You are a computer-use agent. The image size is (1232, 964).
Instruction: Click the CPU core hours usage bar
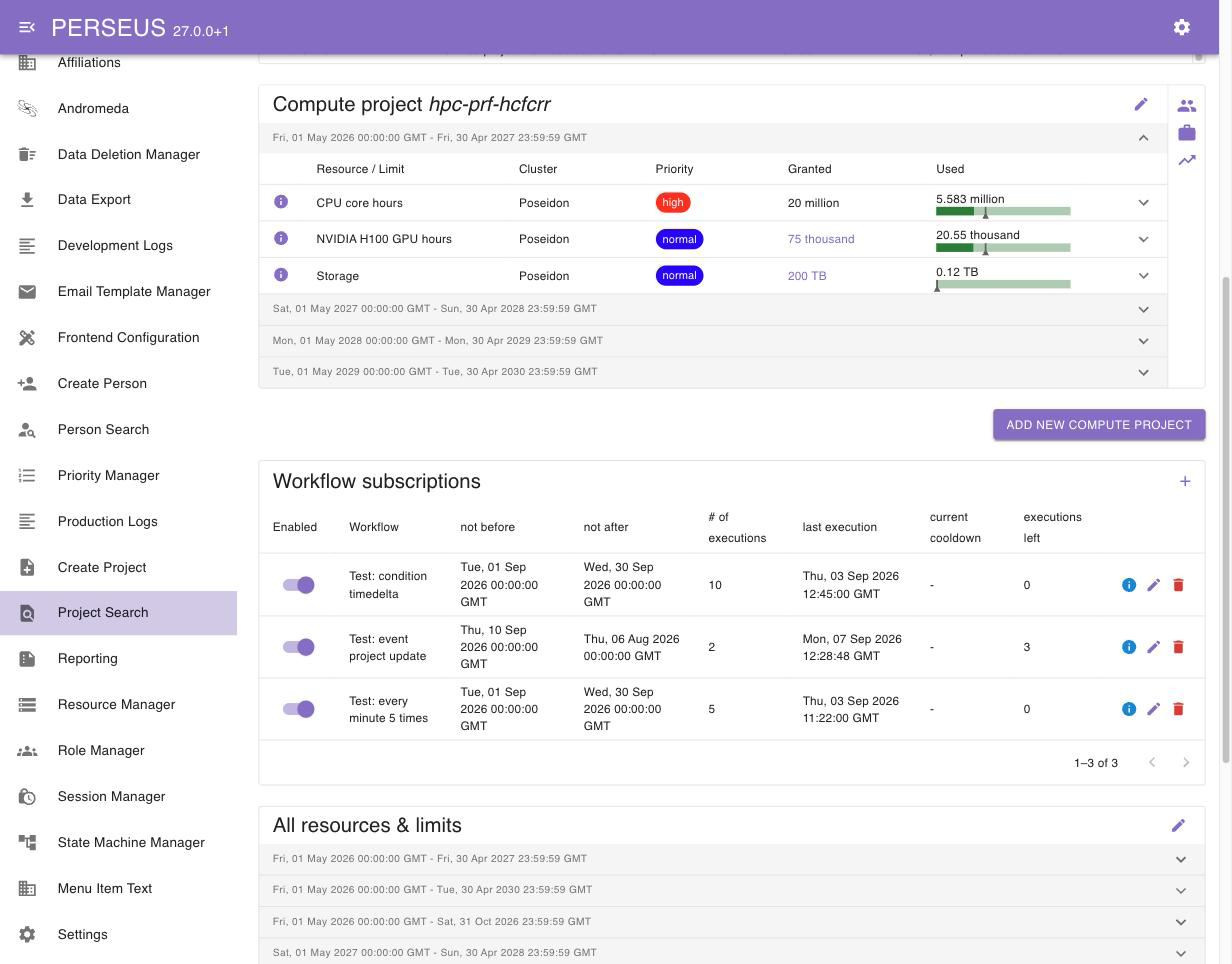tap(1003, 211)
